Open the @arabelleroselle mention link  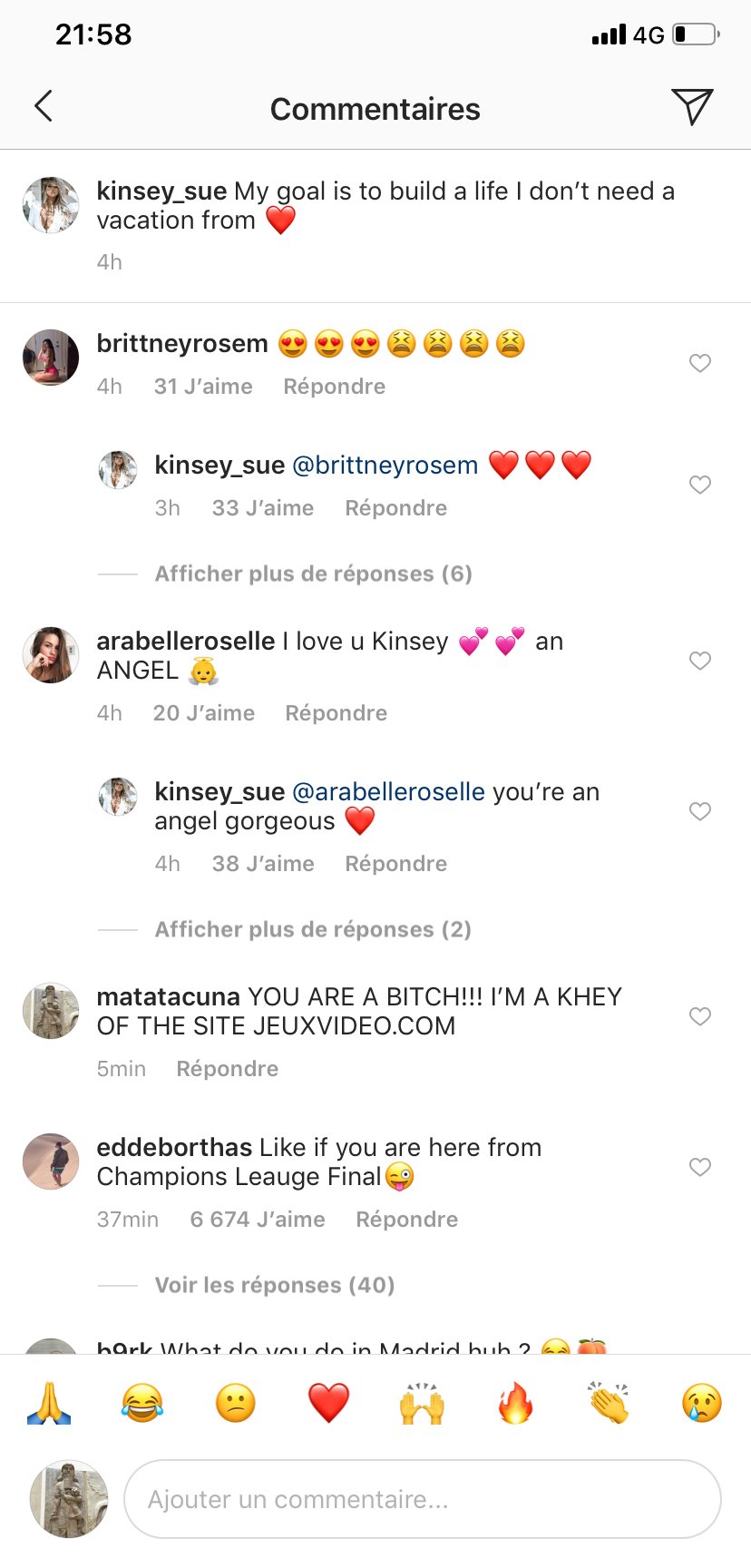[x=388, y=791]
